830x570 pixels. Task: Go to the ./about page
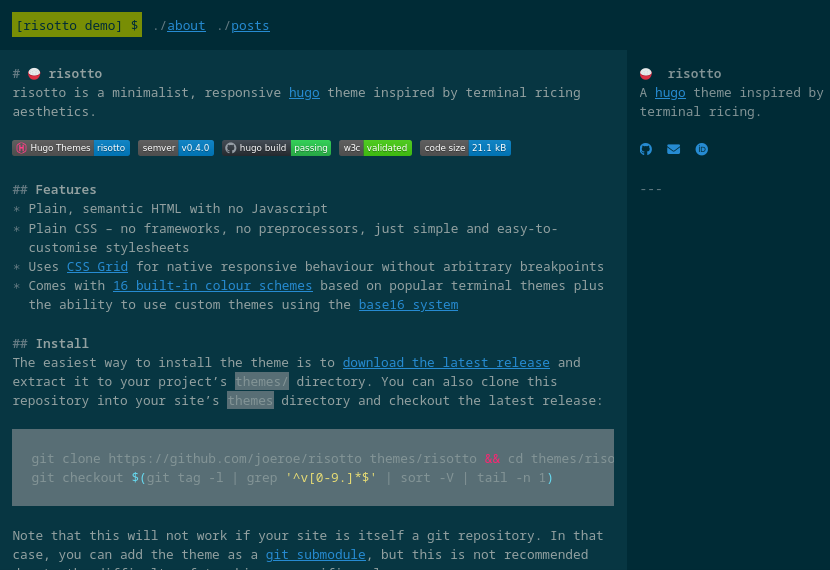[186, 25]
